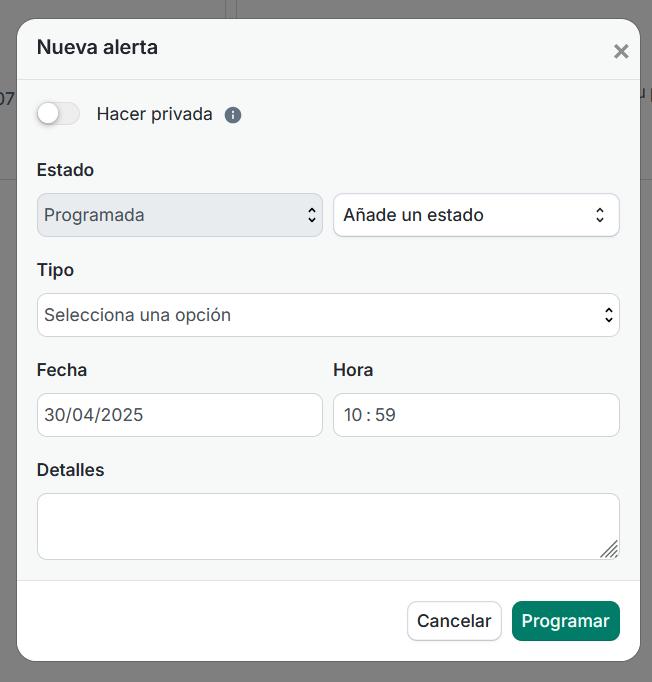652x682 pixels.
Task: Click the green Programar button
Action: click(565, 621)
